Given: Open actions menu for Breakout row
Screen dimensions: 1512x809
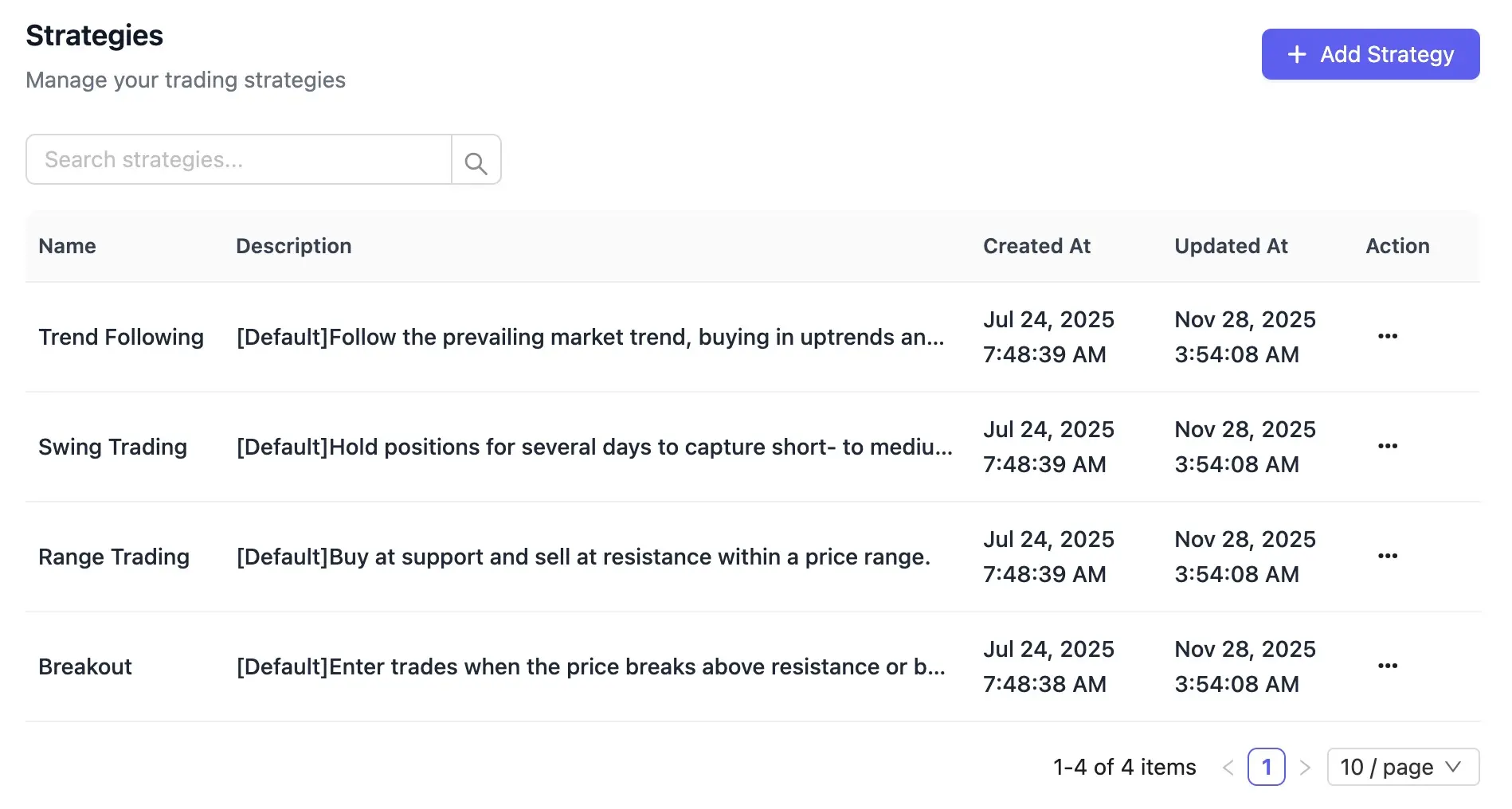Looking at the screenshot, I should (1388, 666).
